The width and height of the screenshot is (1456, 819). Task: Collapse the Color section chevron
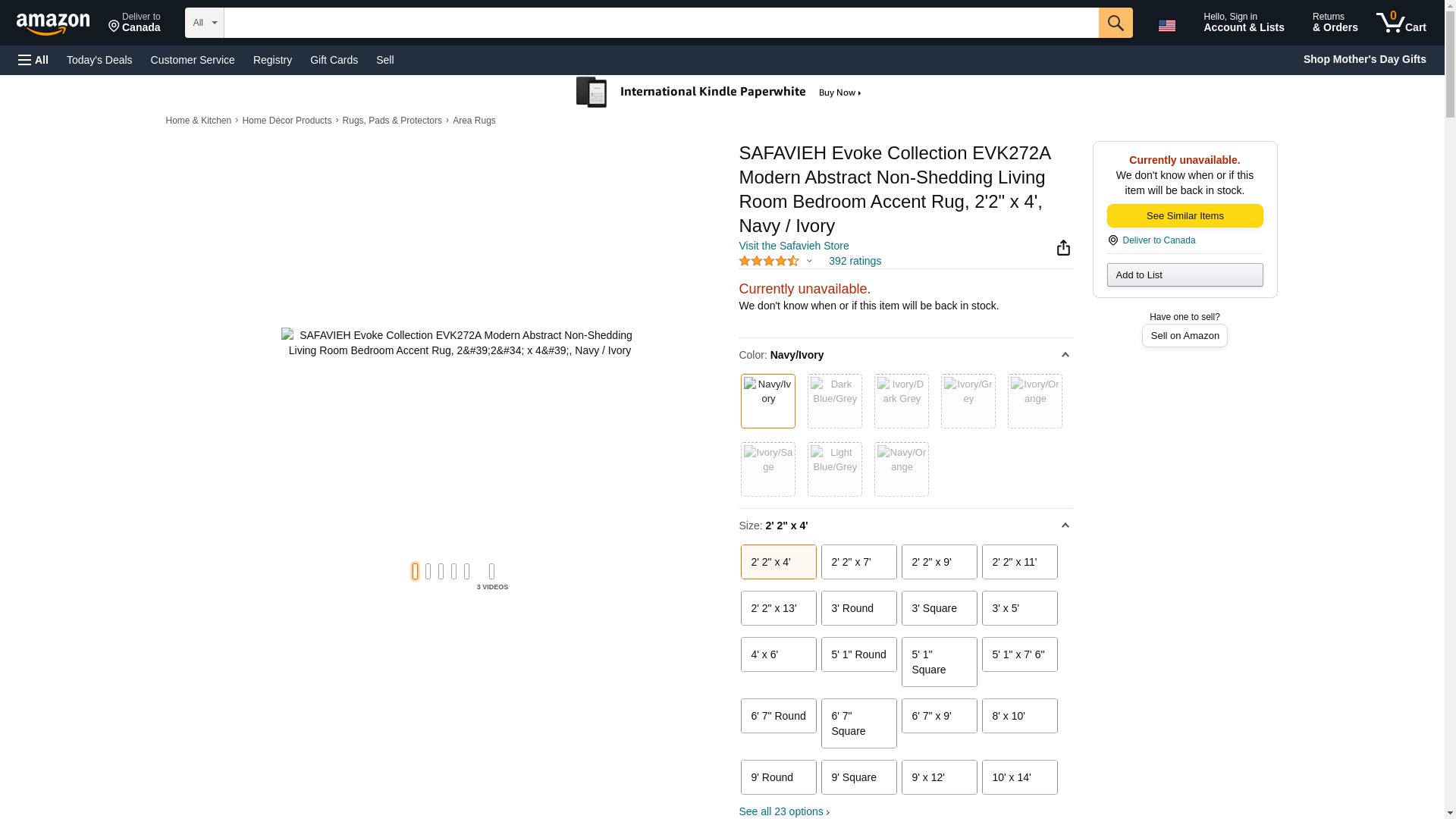[x=1065, y=355]
